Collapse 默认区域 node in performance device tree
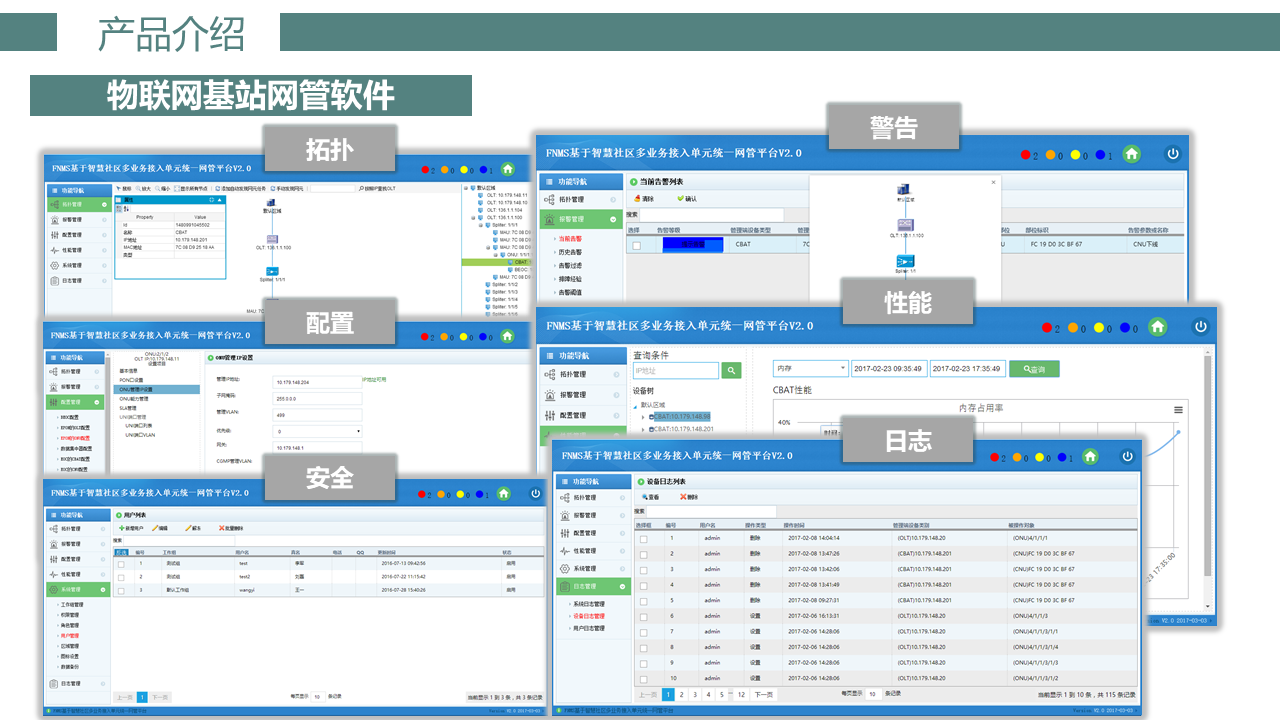This screenshot has width=1280, height=720. coord(636,405)
